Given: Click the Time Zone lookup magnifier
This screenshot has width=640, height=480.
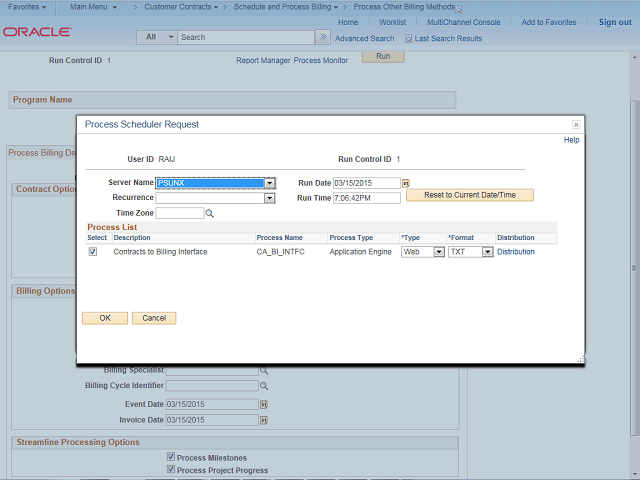Looking at the screenshot, I should [210, 213].
